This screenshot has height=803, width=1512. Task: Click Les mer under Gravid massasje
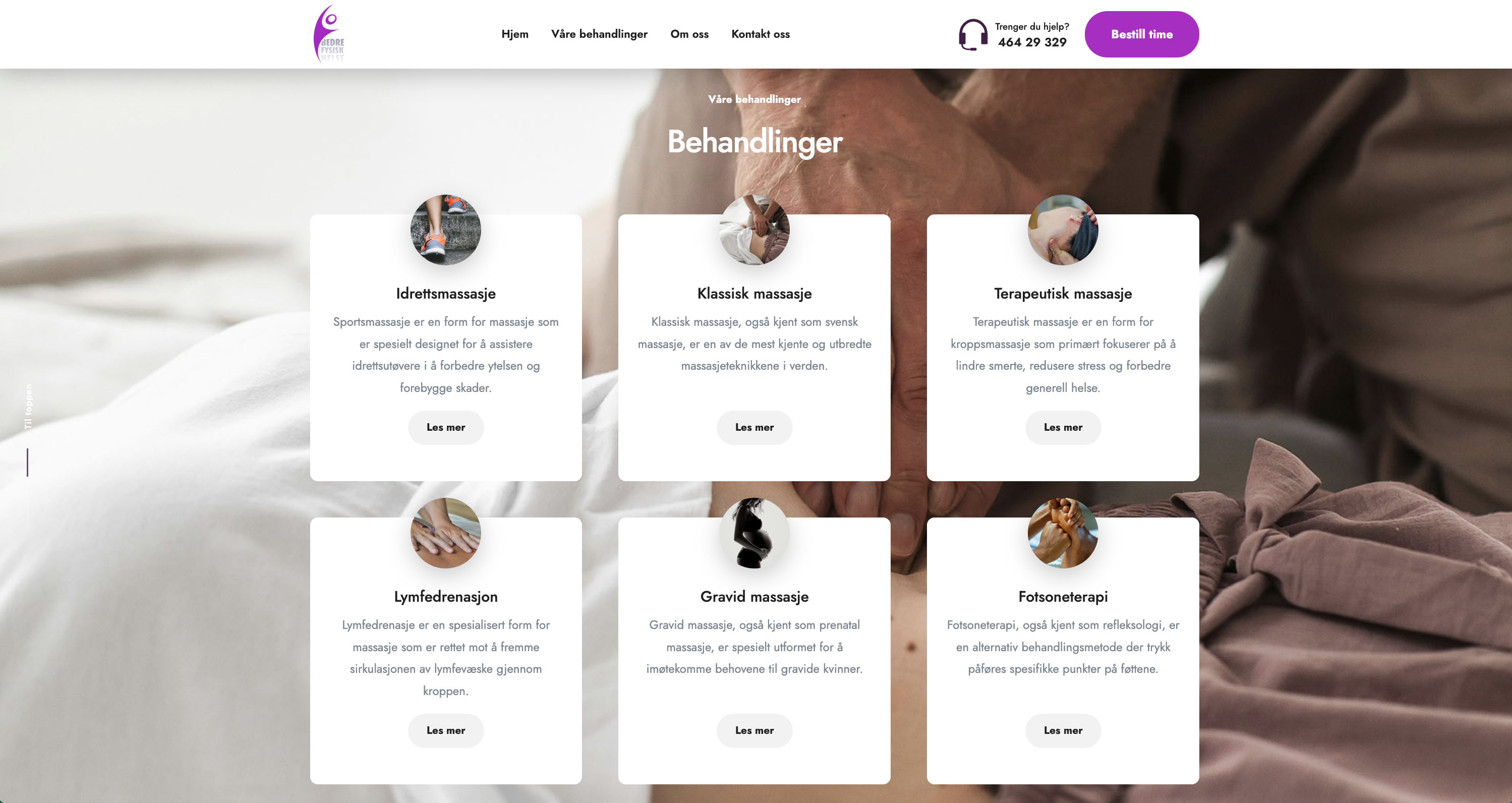pyautogui.click(x=754, y=730)
